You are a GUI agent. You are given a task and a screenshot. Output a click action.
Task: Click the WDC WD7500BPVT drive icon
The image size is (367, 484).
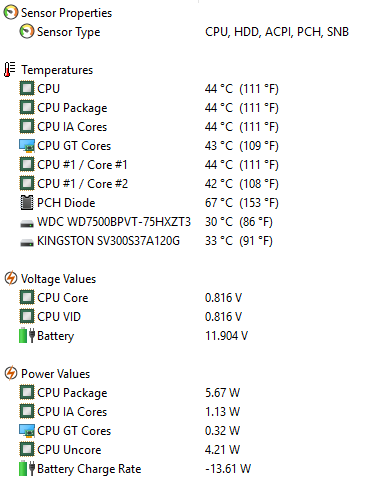pyautogui.click(x=27, y=223)
